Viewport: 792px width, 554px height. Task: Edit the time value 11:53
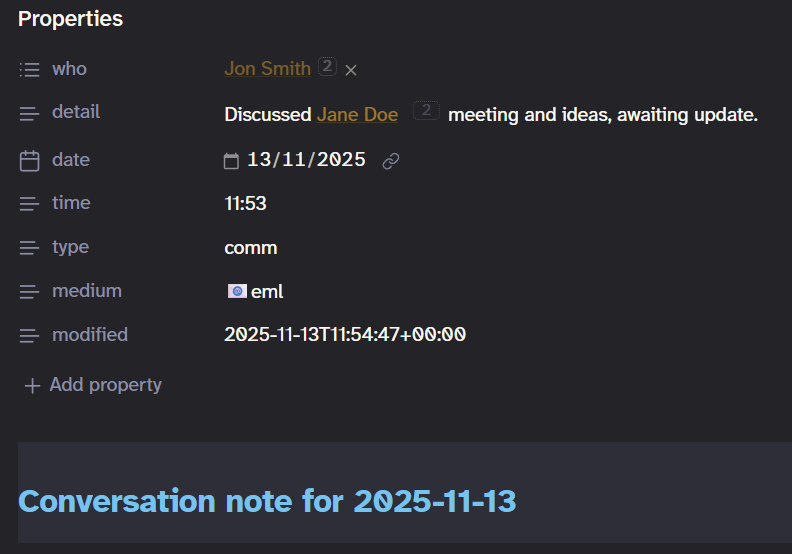[245, 204]
